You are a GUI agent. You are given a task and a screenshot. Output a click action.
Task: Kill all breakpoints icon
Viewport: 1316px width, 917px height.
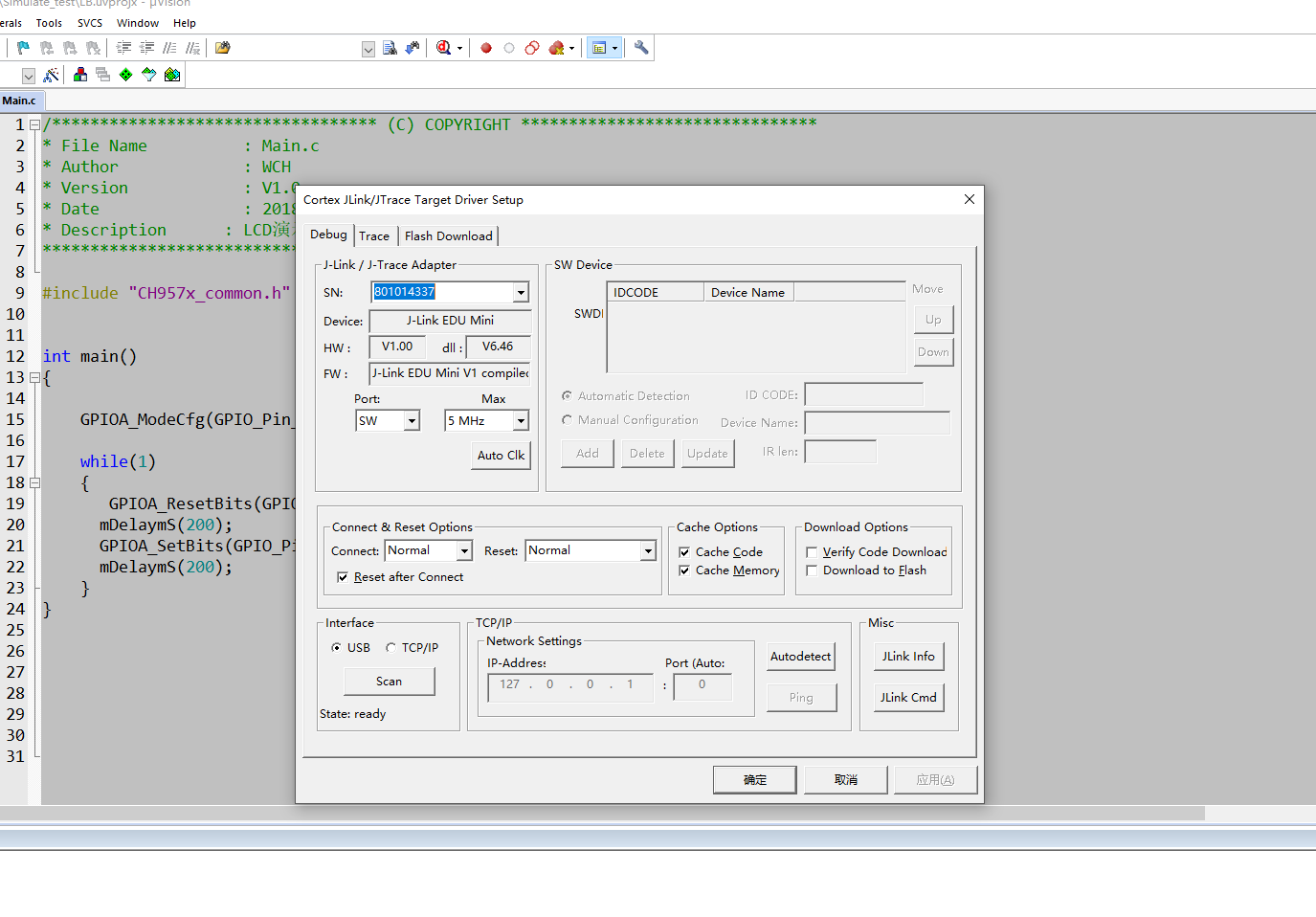[556, 48]
